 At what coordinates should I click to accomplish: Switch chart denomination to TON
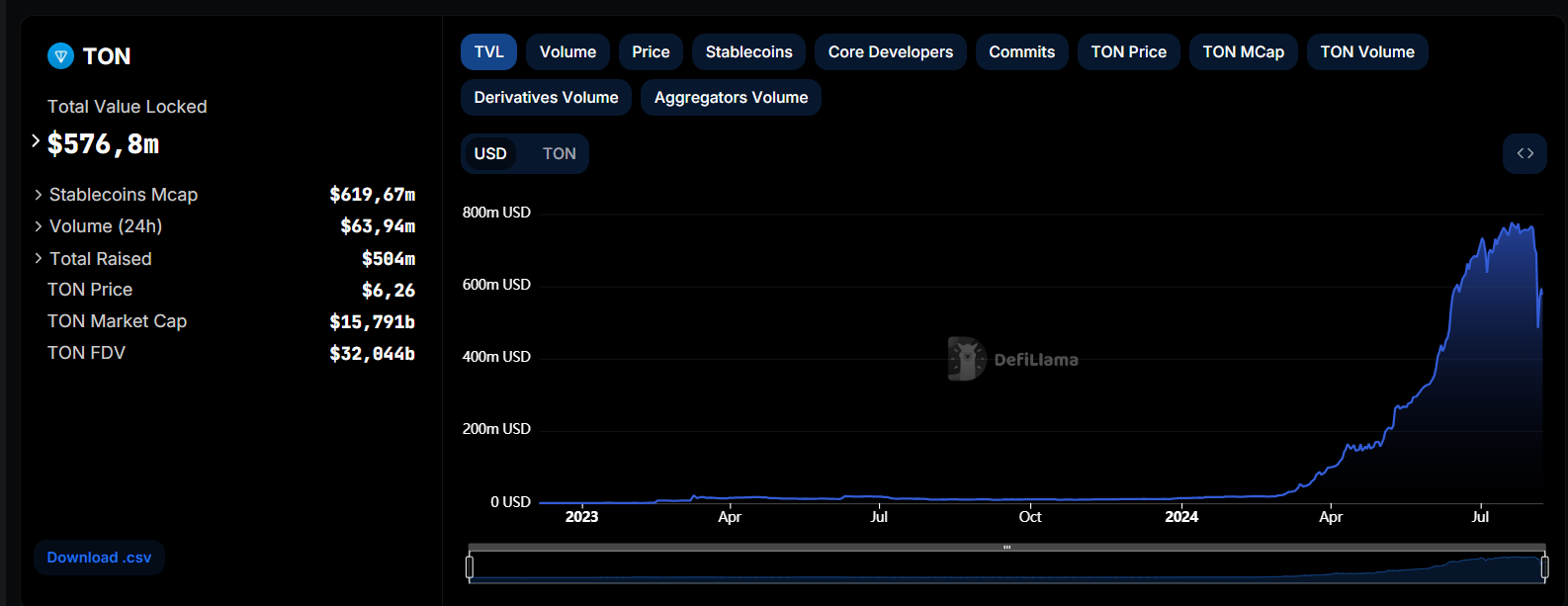(x=559, y=153)
